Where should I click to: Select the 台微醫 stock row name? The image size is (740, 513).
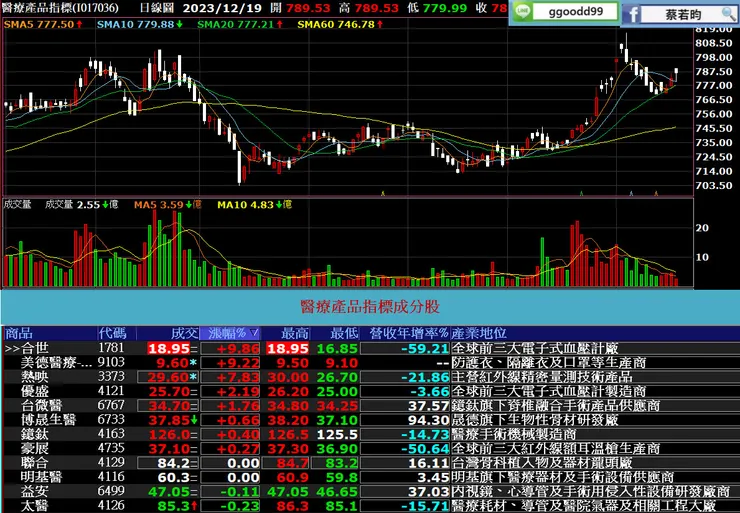pos(42,405)
